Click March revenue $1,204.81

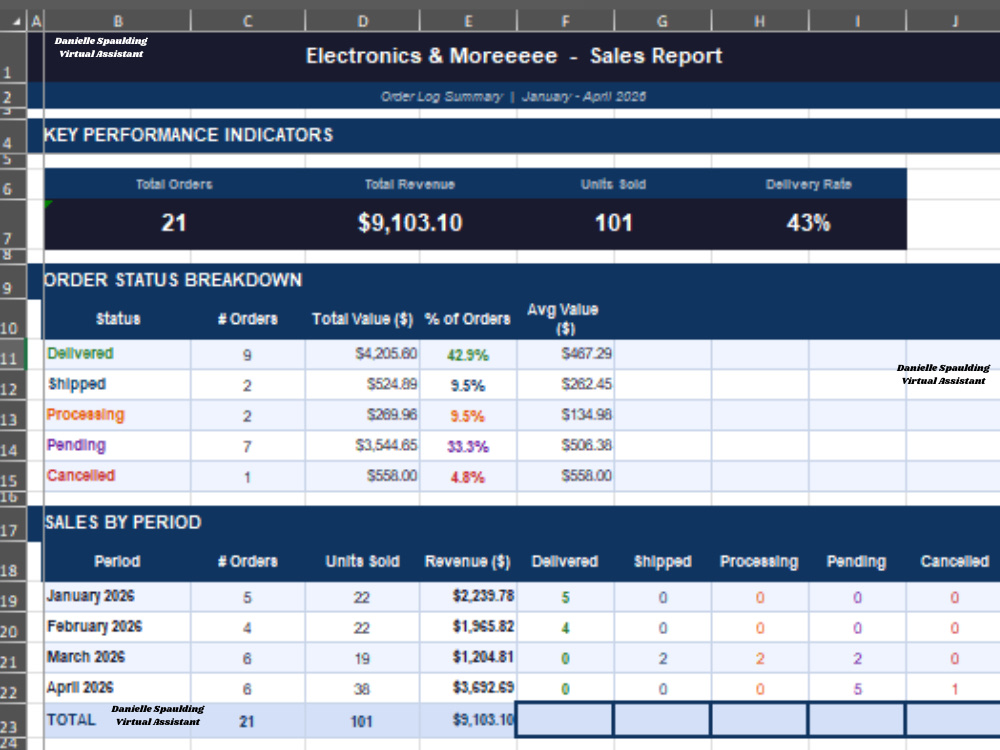click(483, 658)
